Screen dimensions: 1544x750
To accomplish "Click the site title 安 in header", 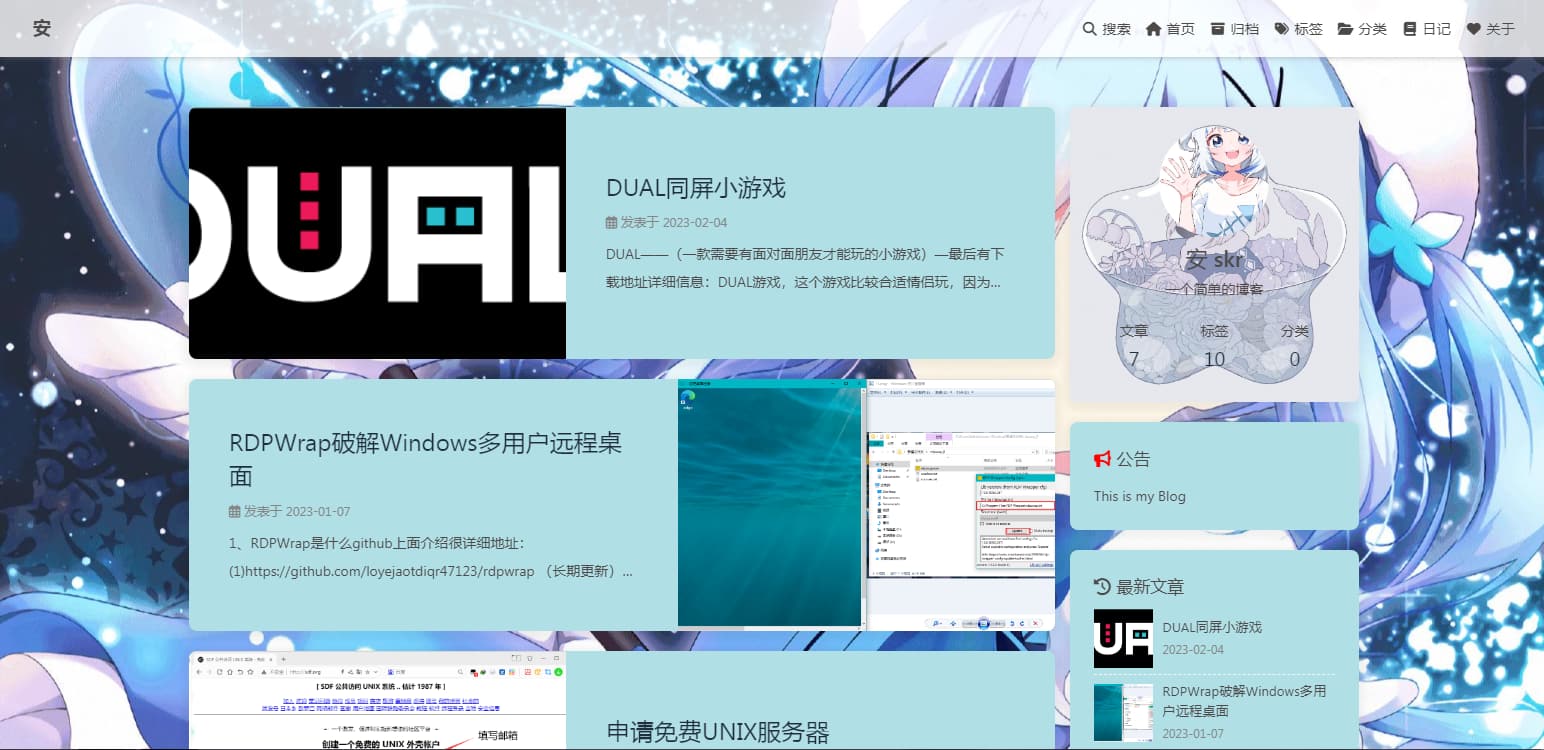I will point(41,28).
